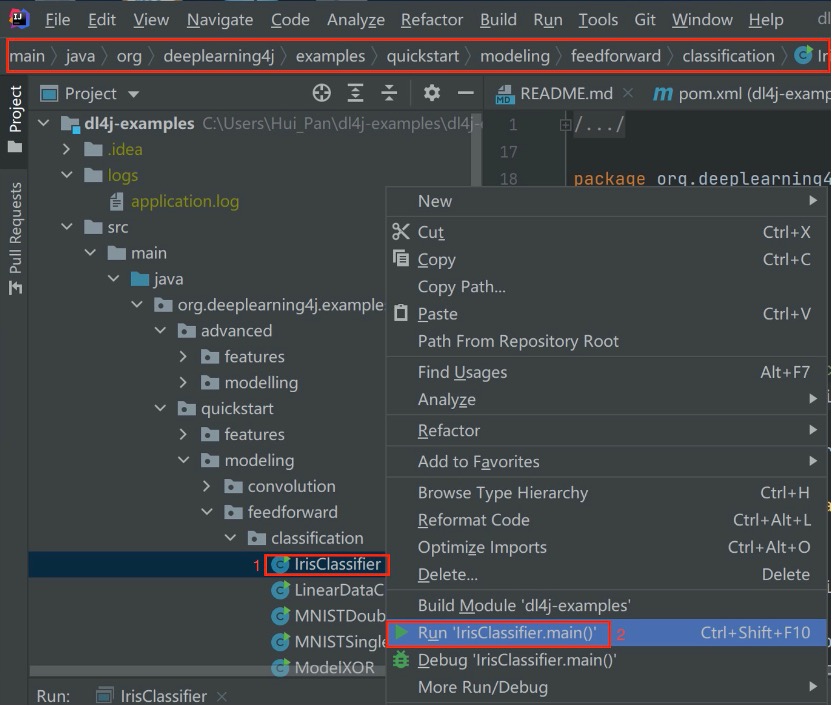Screen dimensions: 832x706
Task: Click the Project tree horizontal scrollbar
Action: 207,672
